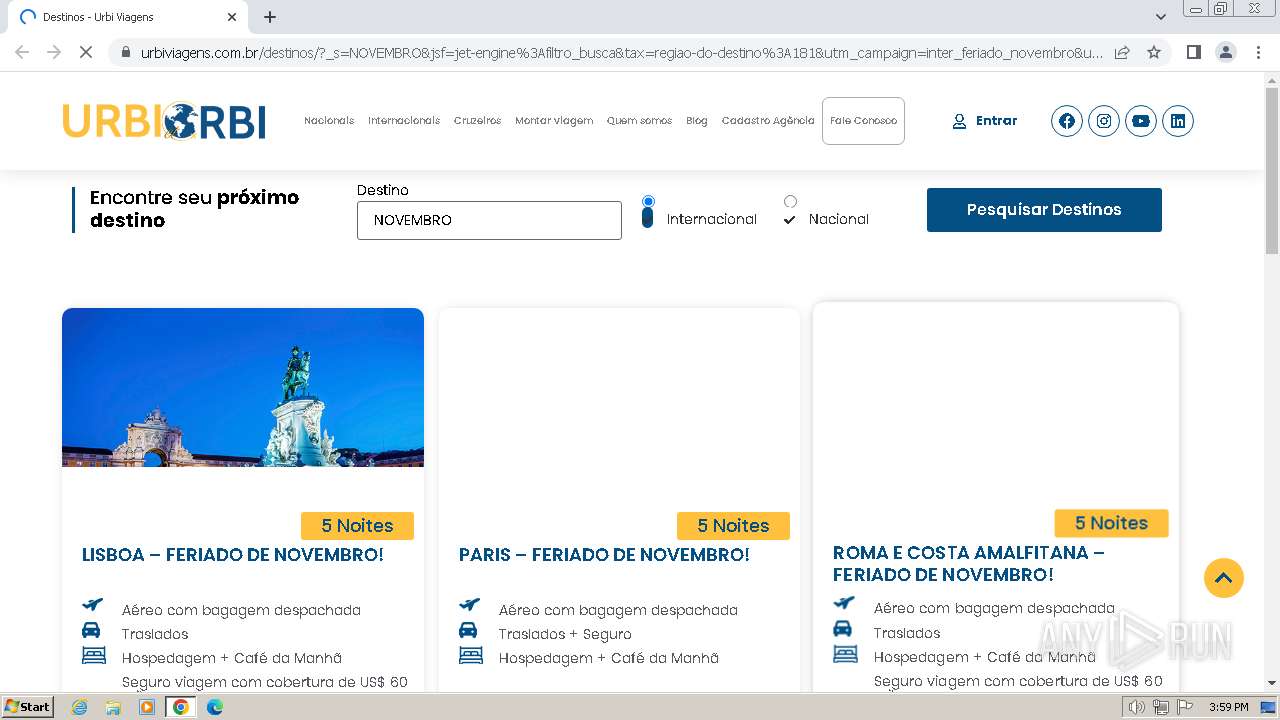This screenshot has height=720, width=1280.
Task: Share this page from the address bar
Action: [1122, 52]
